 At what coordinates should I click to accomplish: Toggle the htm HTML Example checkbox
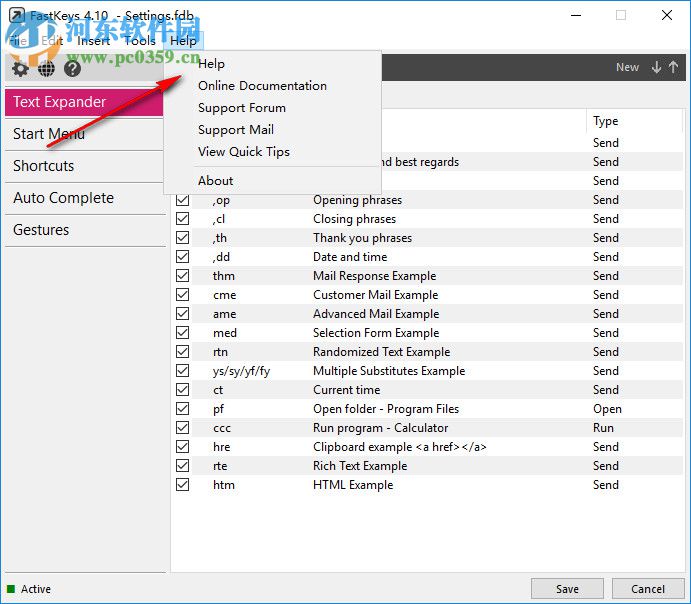182,485
